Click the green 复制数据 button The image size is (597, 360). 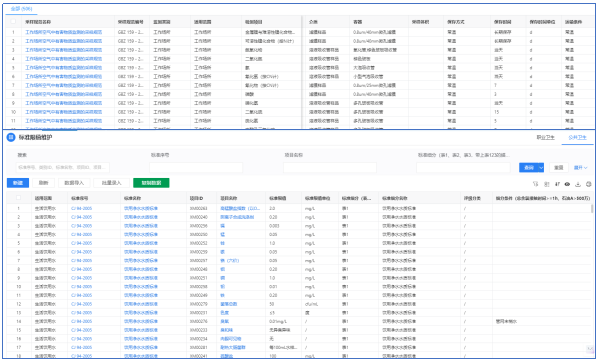151,183
